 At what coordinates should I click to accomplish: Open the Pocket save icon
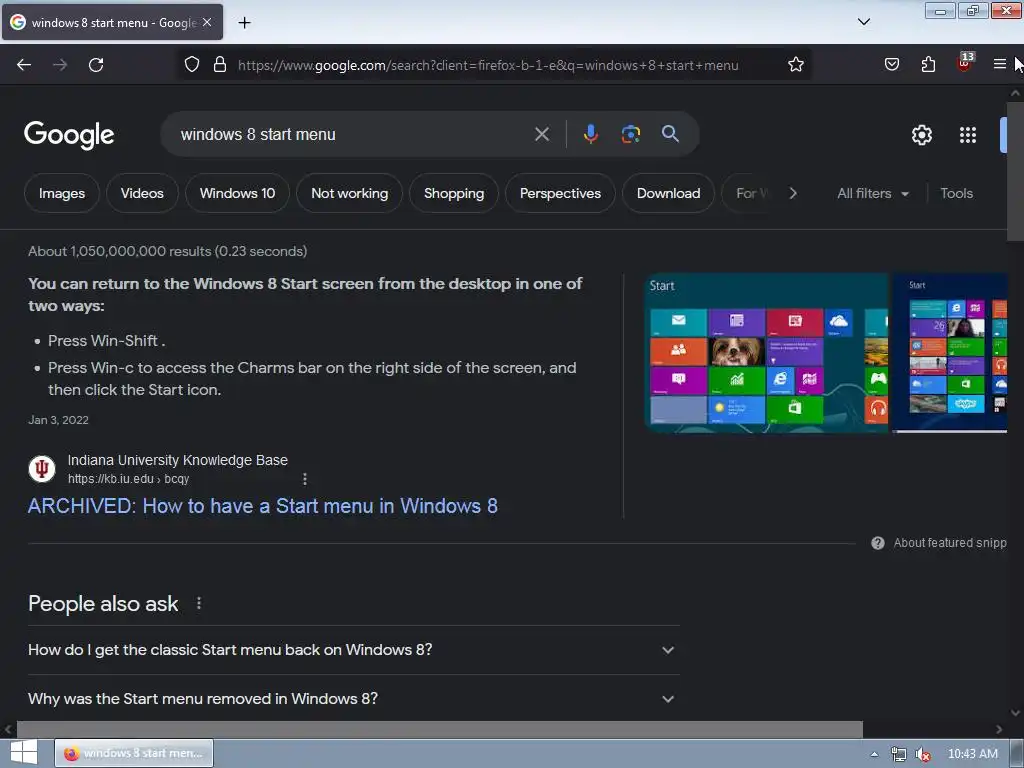point(891,65)
